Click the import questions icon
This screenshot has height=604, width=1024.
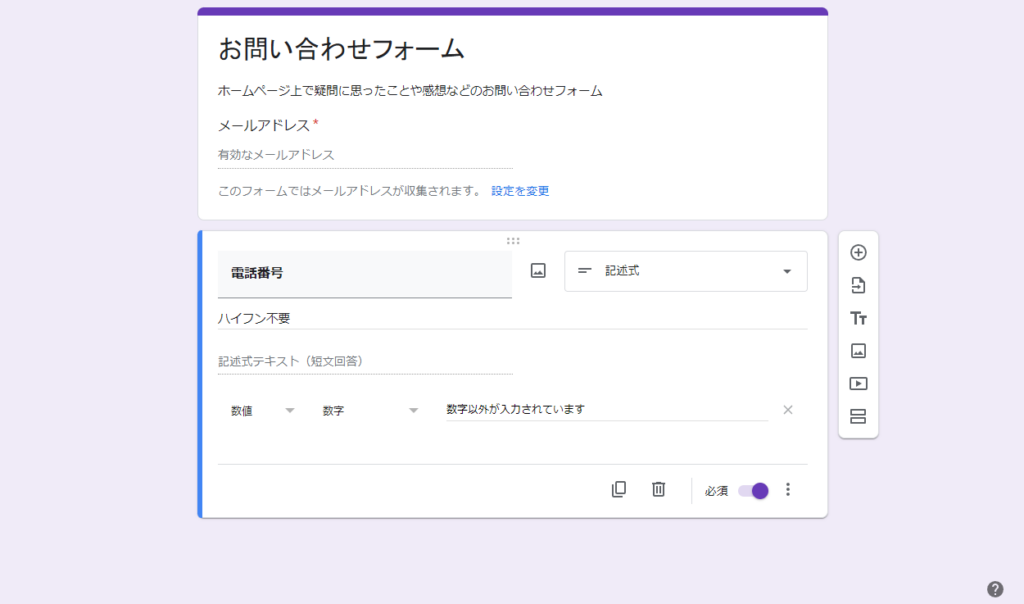[x=858, y=285]
